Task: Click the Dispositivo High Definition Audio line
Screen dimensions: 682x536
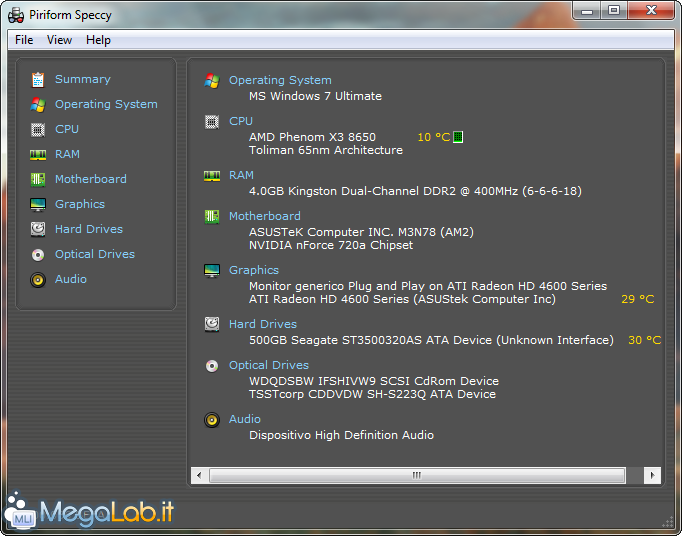Action: (341, 435)
